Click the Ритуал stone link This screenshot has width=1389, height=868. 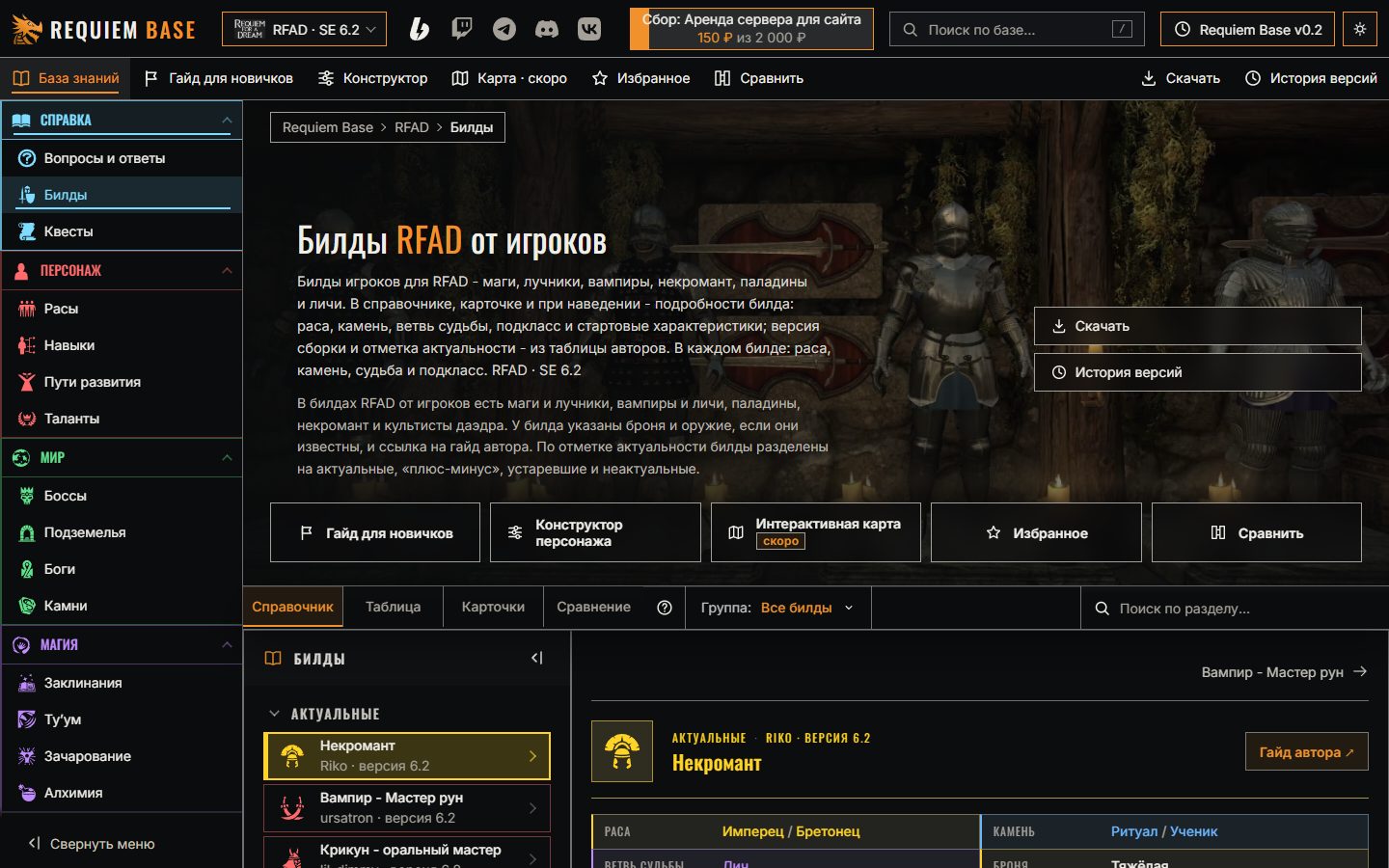(x=1134, y=831)
